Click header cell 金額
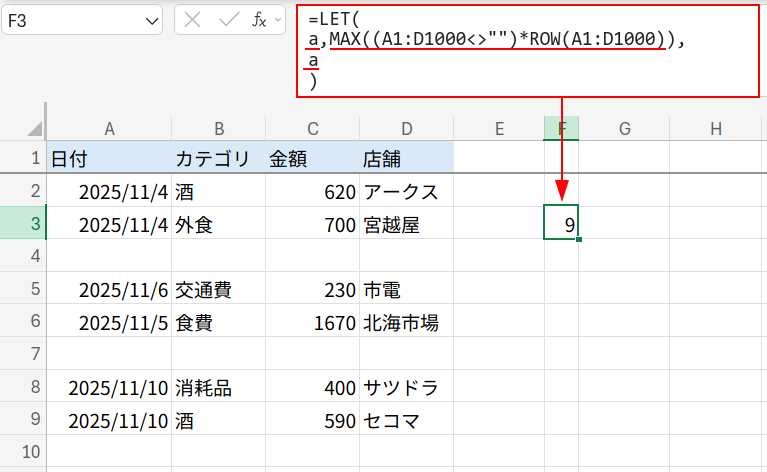Viewport: 767px width, 472px height. pos(313,157)
